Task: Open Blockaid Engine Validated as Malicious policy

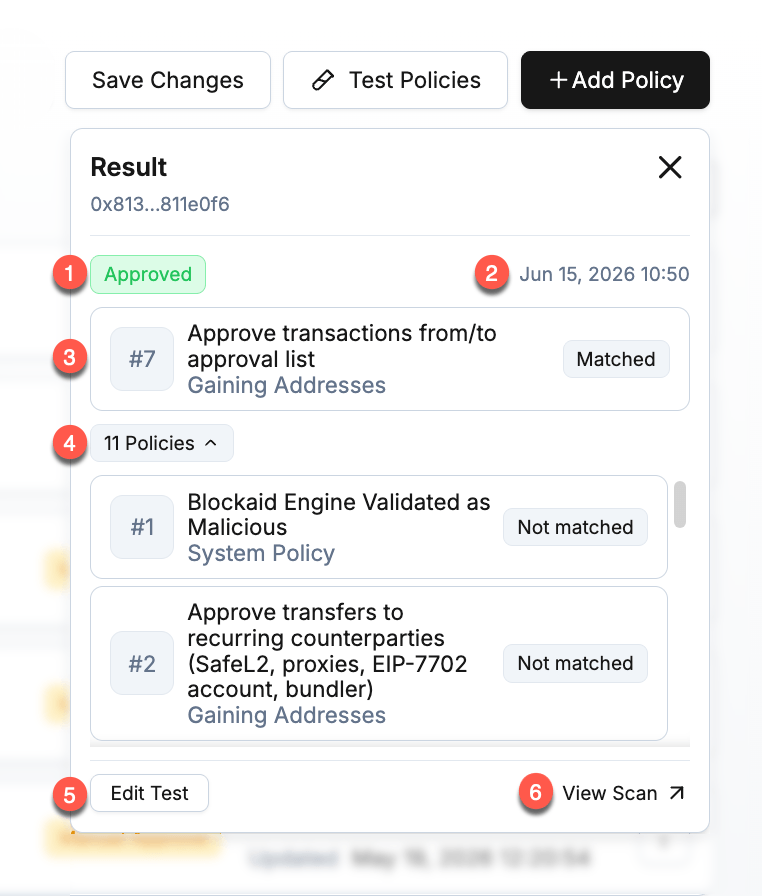Action: [379, 527]
